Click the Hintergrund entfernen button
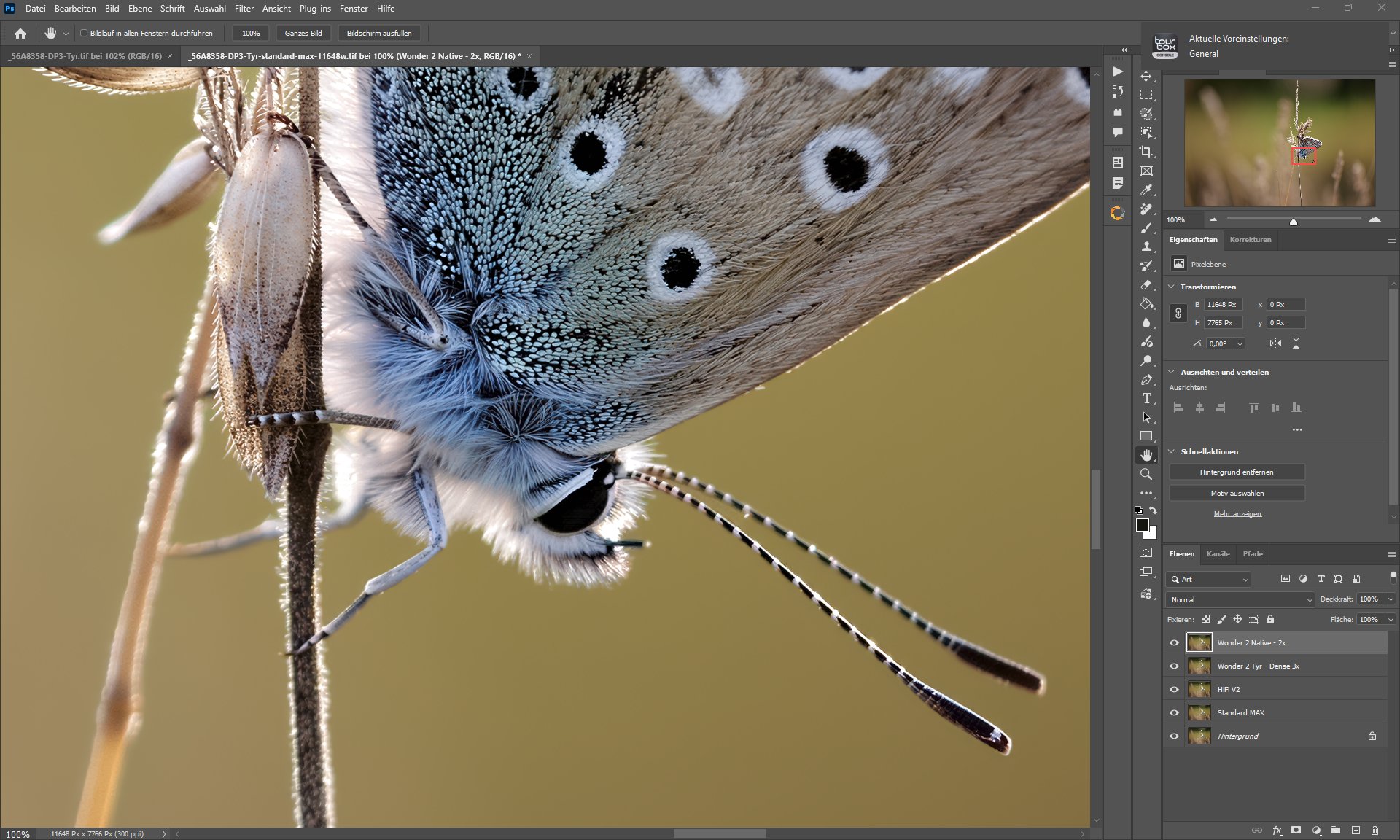1400x840 pixels. point(1237,472)
